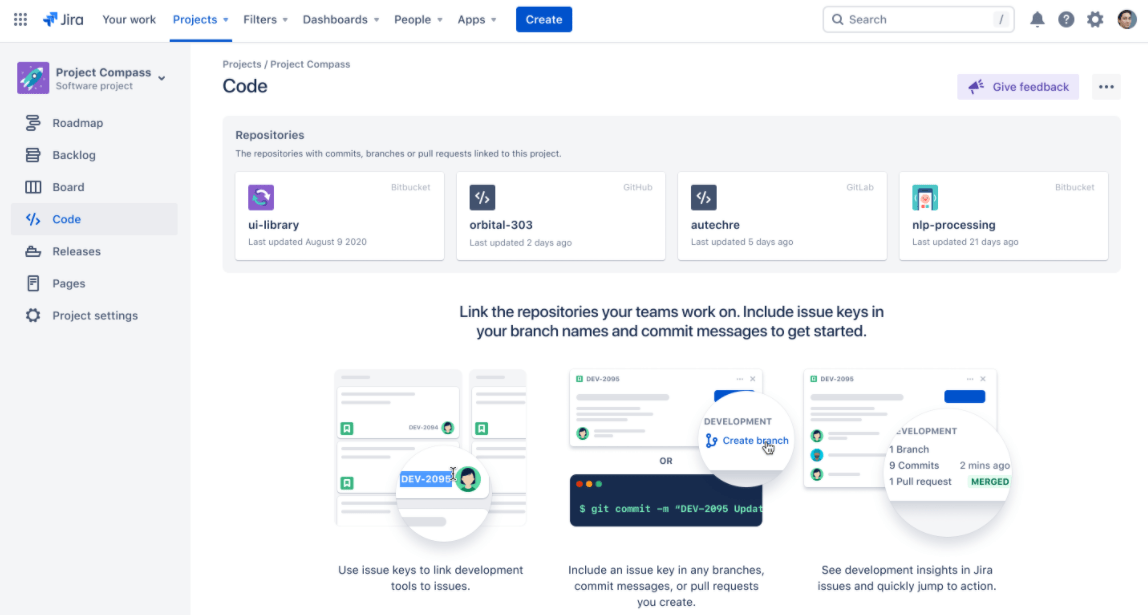Open Pages in the sidebar
This screenshot has width=1148, height=615.
[94, 283]
